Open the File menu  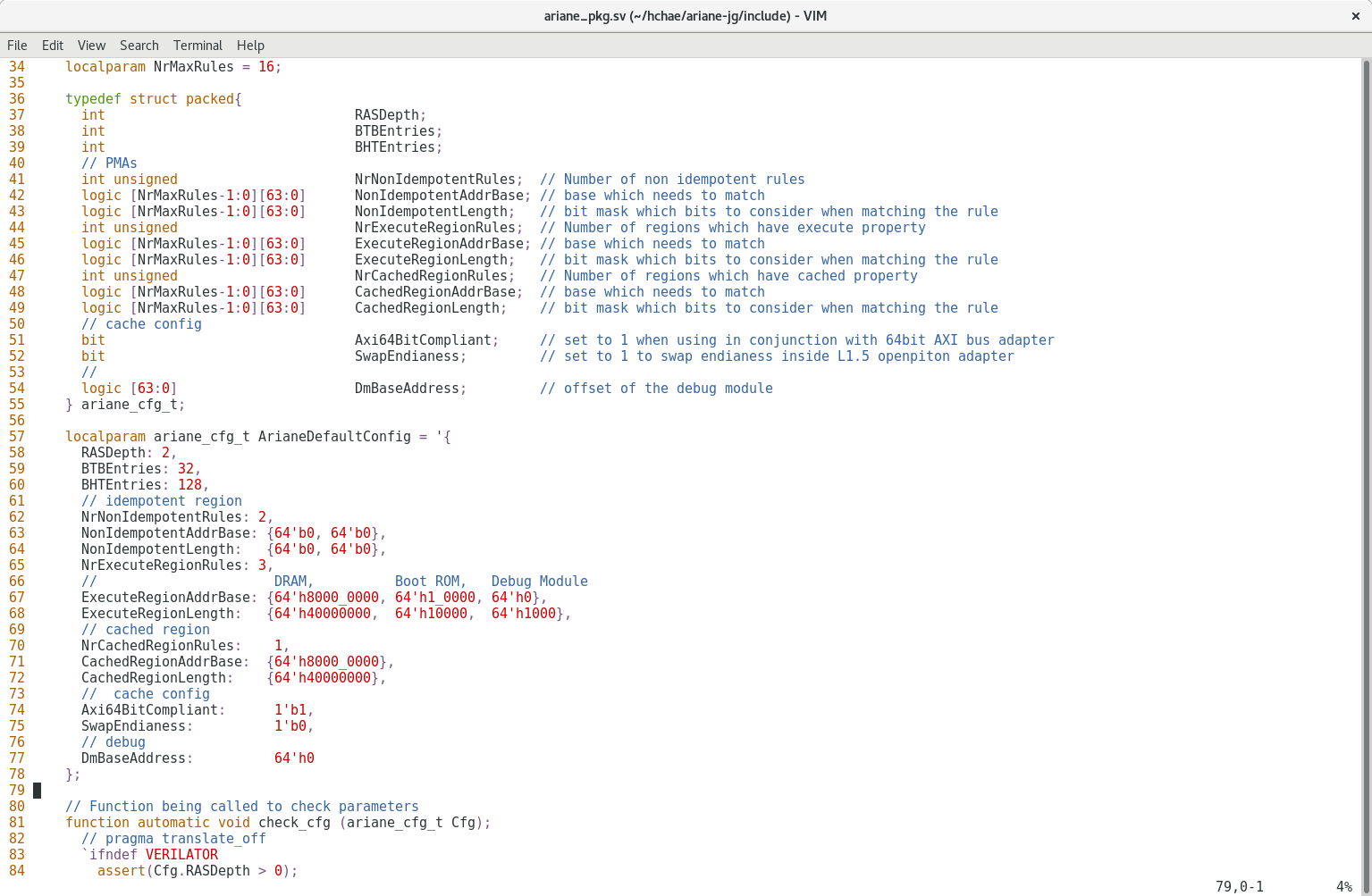[16, 46]
